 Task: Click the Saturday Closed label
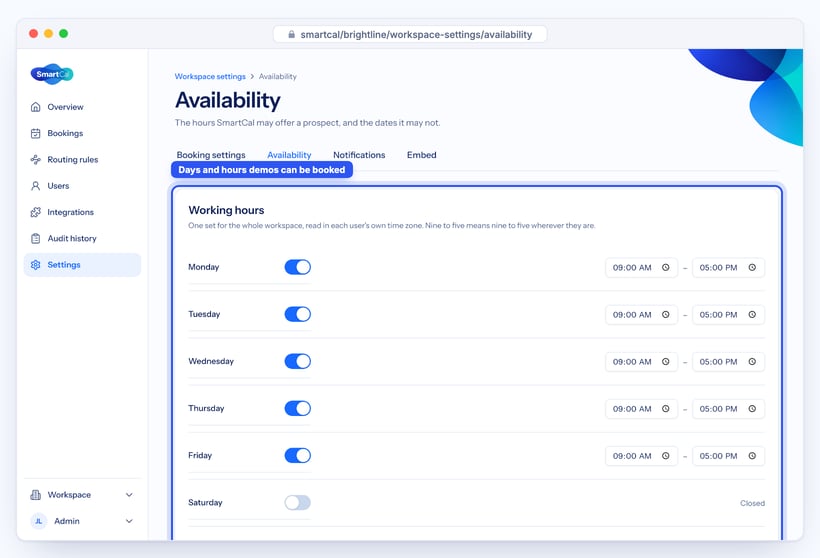point(752,503)
